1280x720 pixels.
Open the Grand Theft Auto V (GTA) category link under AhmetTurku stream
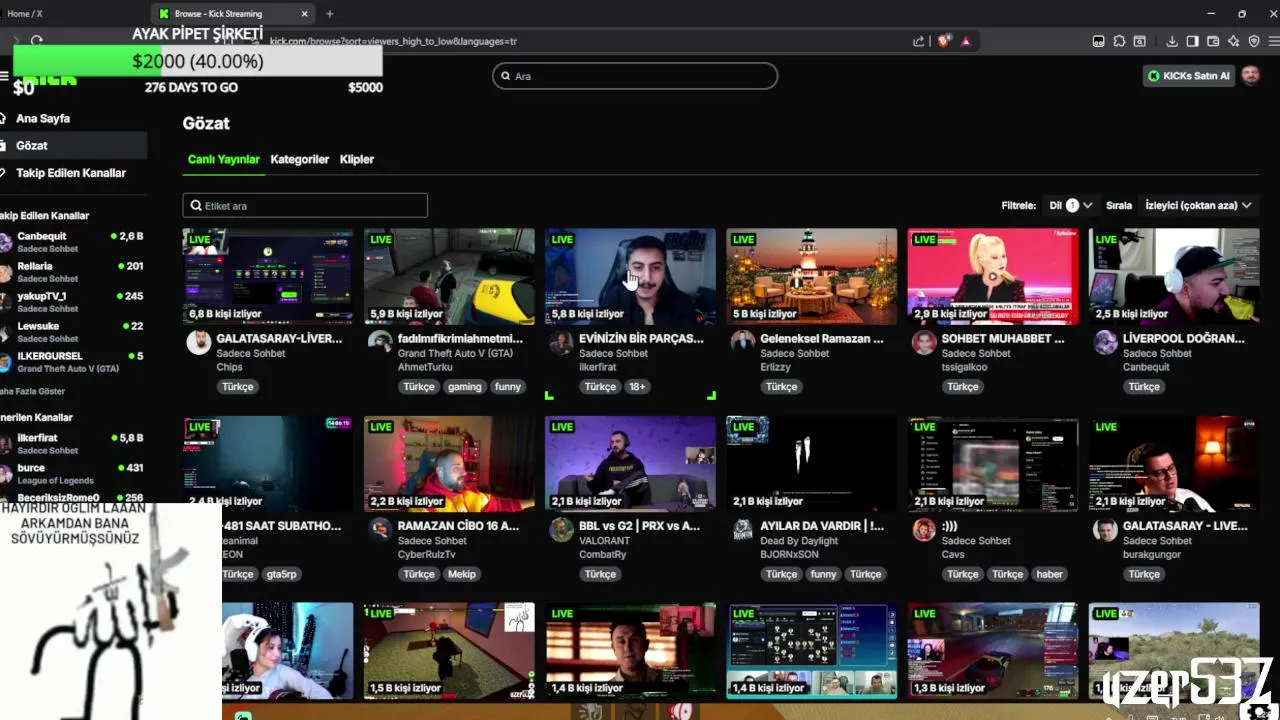tap(455, 353)
